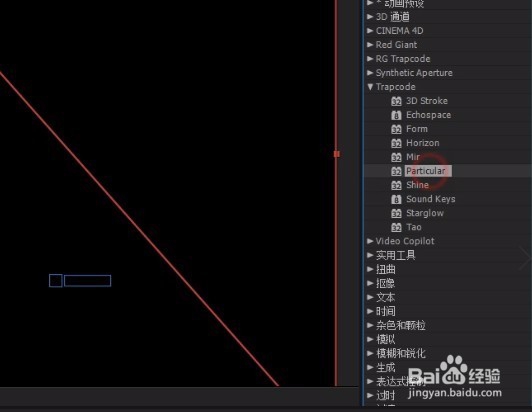532x412 pixels.
Task: Click the 实用工具 label
Action: (x=396, y=255)
